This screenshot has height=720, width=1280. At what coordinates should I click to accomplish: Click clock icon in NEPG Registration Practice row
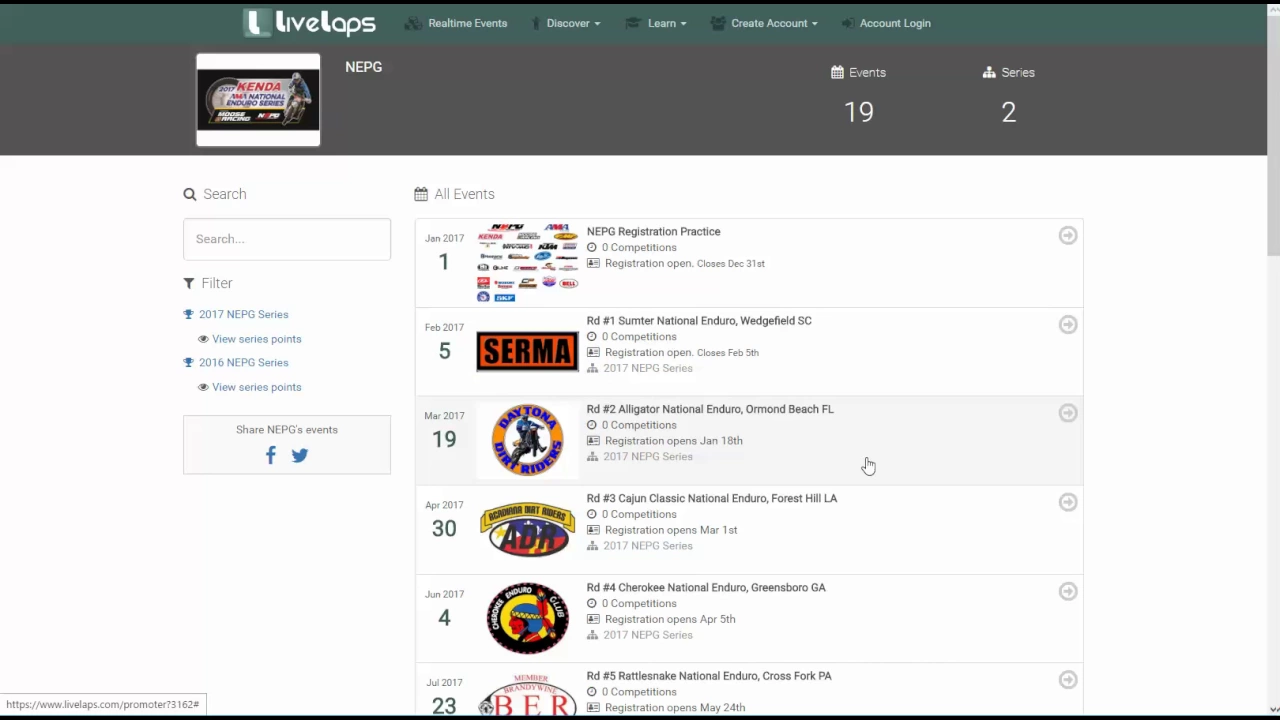(x=592, y=248)
